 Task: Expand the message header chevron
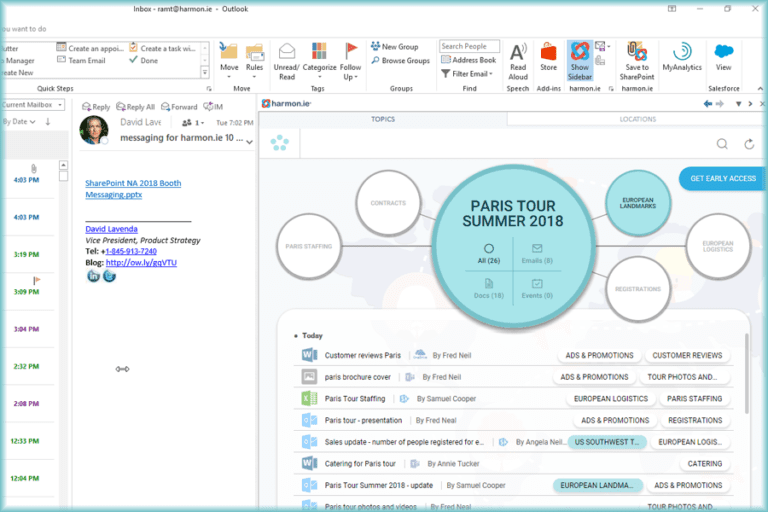click(250, 142)
